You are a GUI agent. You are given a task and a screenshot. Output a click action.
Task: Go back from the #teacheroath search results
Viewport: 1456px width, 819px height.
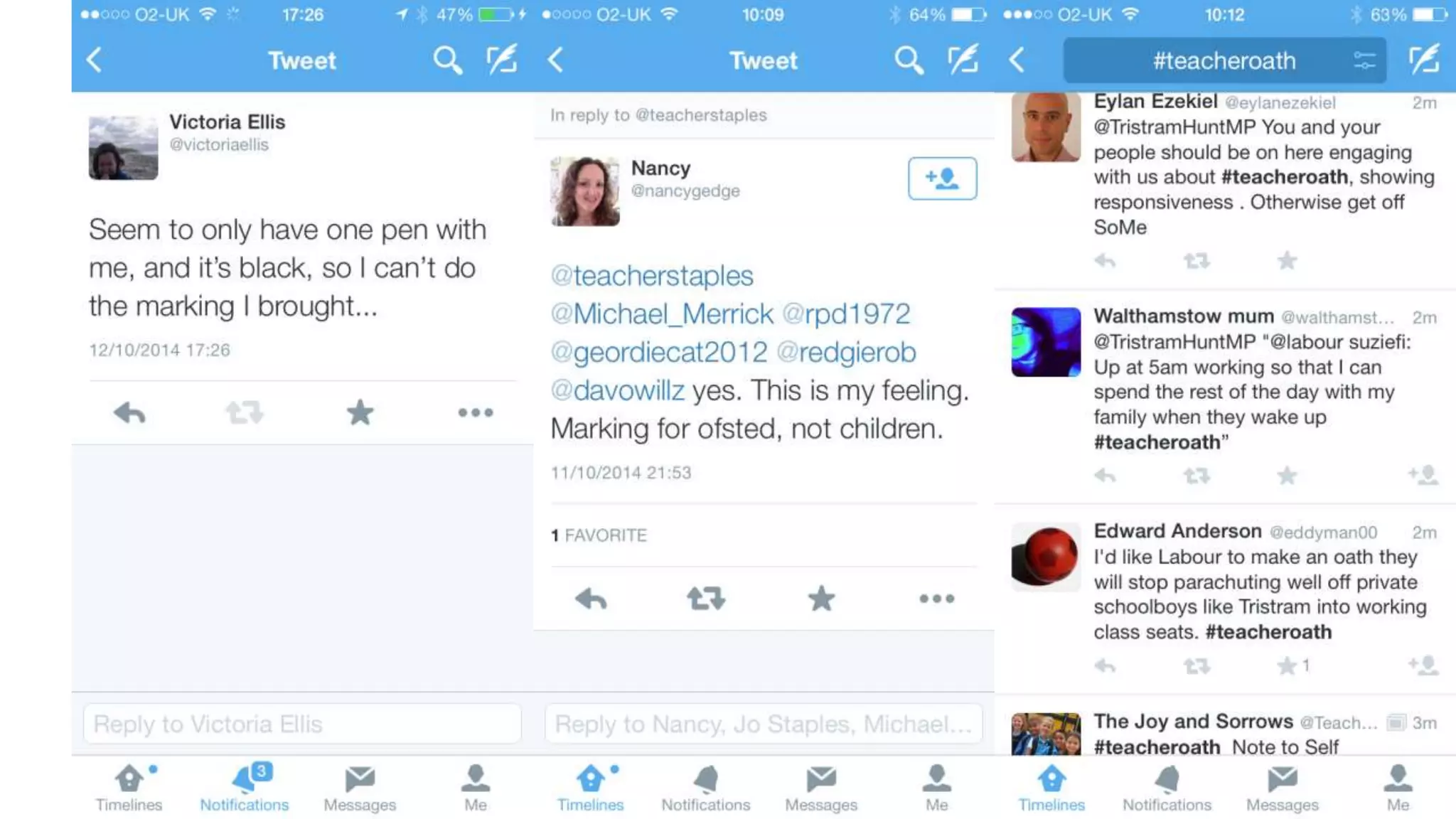click(x=1017, y=60)
